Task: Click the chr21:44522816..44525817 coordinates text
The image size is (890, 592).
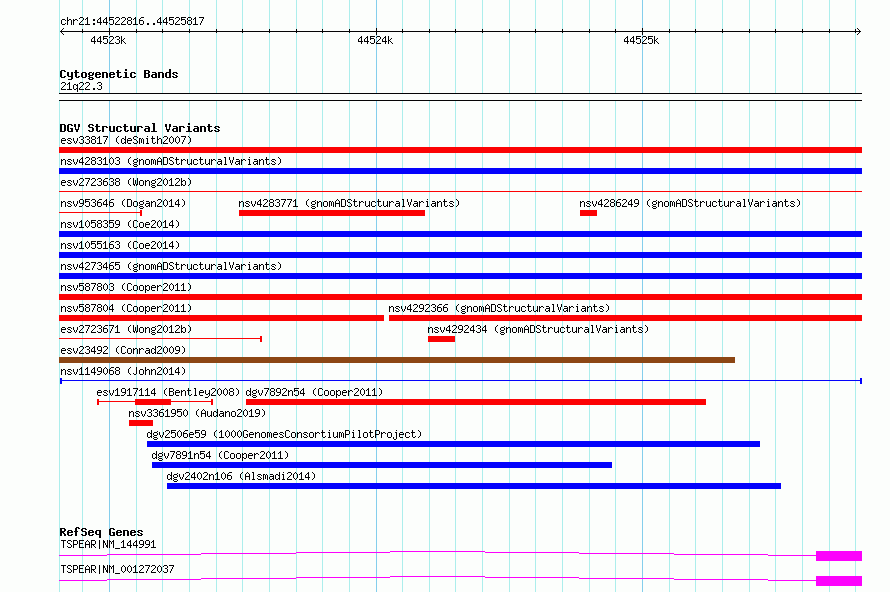Action: (x=132, y=21)
